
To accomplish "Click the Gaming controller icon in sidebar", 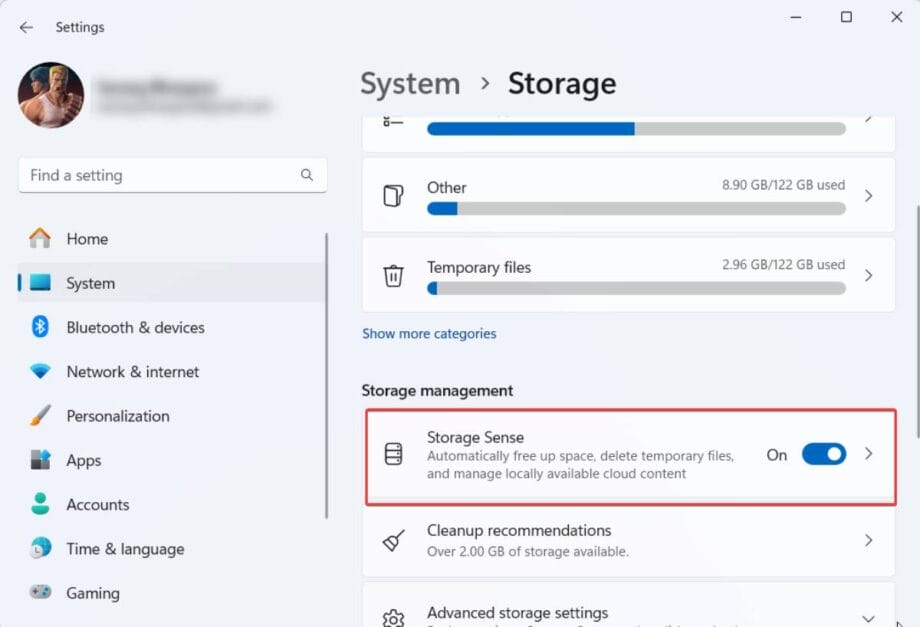I will [39, 592].
